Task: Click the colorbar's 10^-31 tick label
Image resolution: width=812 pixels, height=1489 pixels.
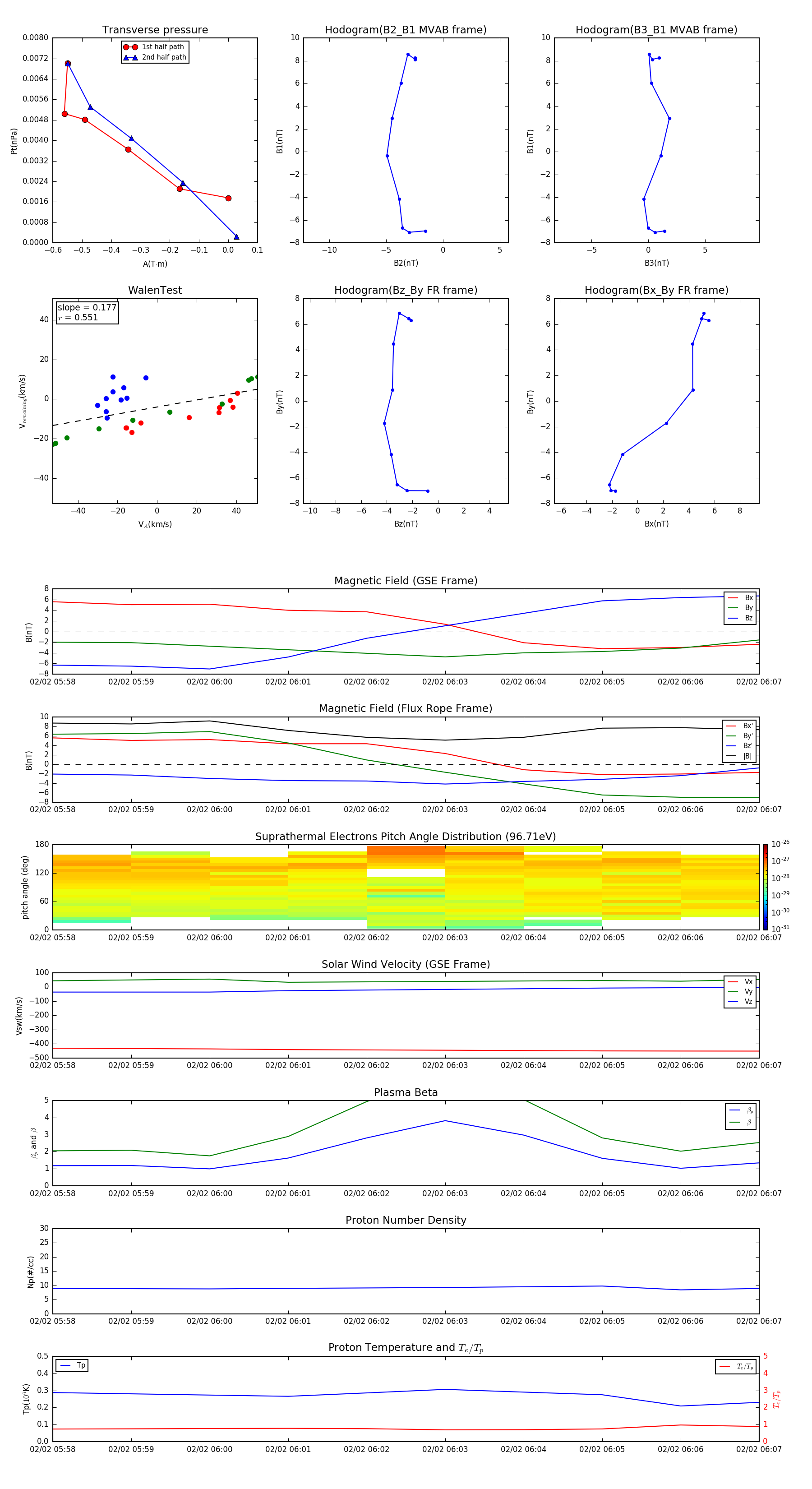Action: coord(780,929)
